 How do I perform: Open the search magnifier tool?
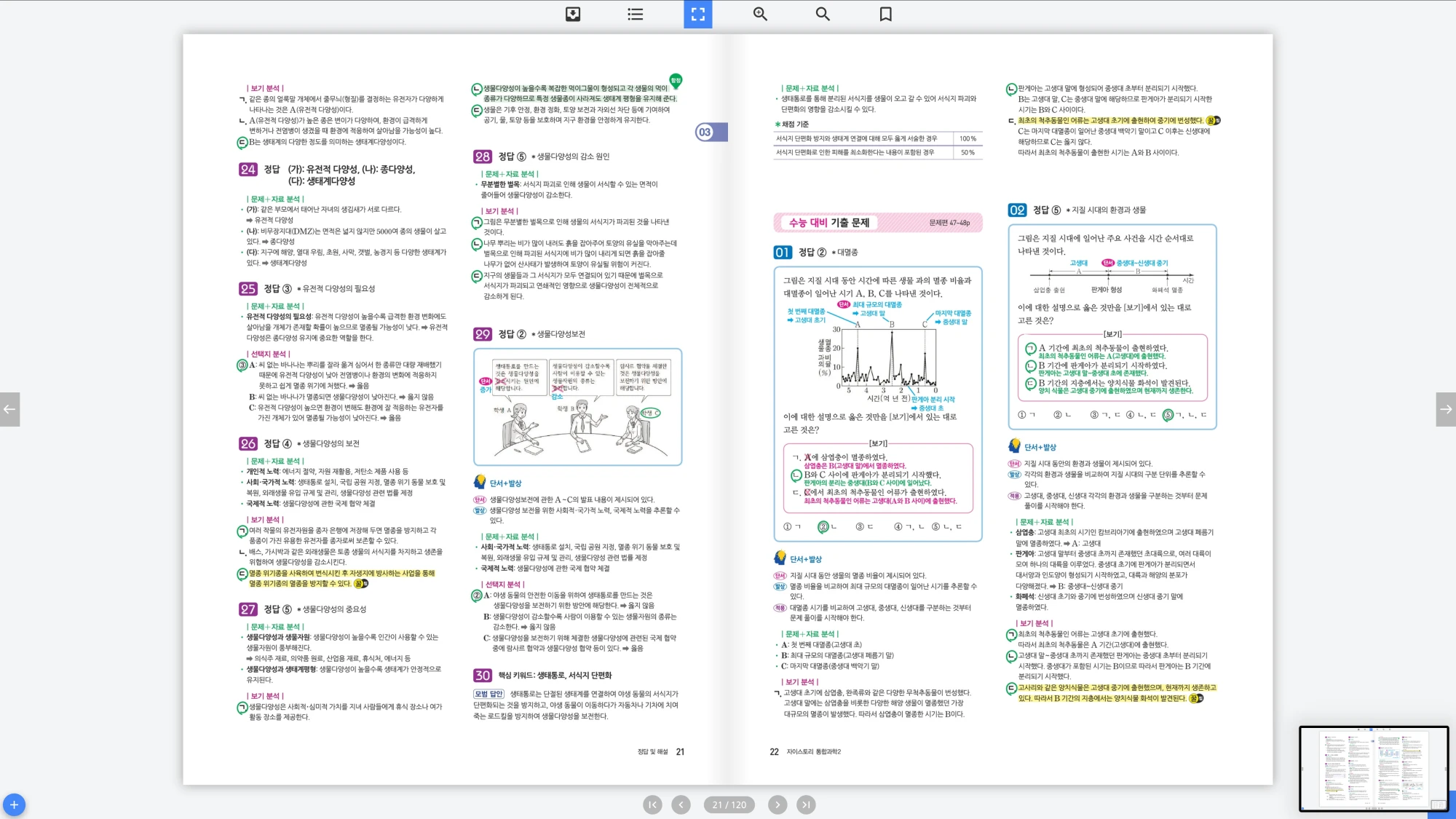pos(823,14)
